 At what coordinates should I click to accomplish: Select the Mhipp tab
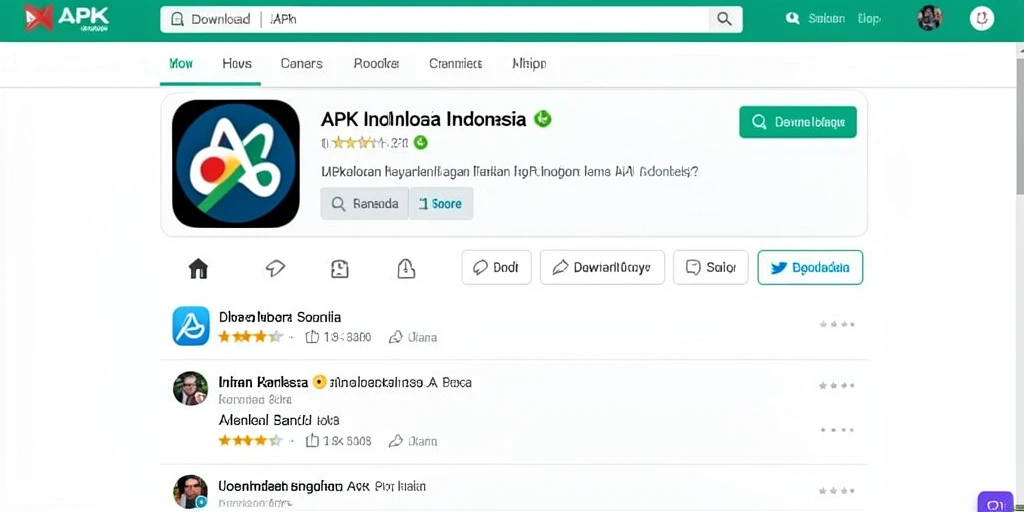coord(529,63)
